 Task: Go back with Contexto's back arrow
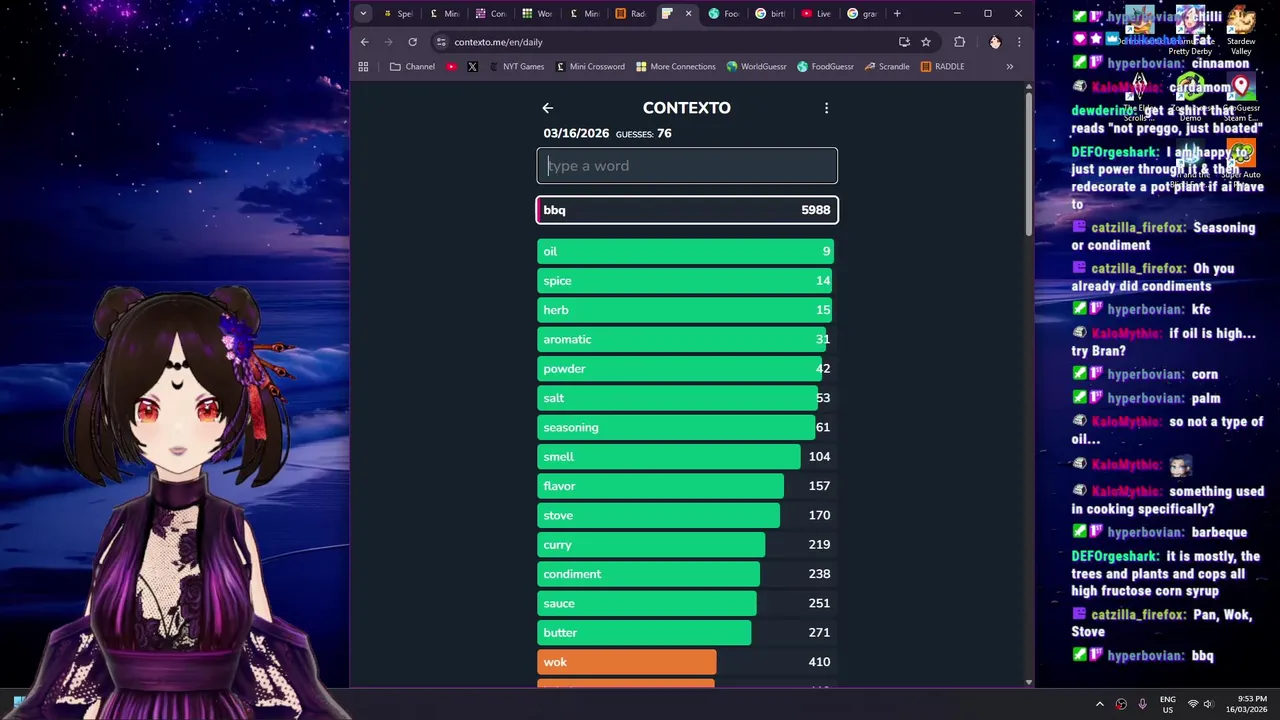pos(547,108)
